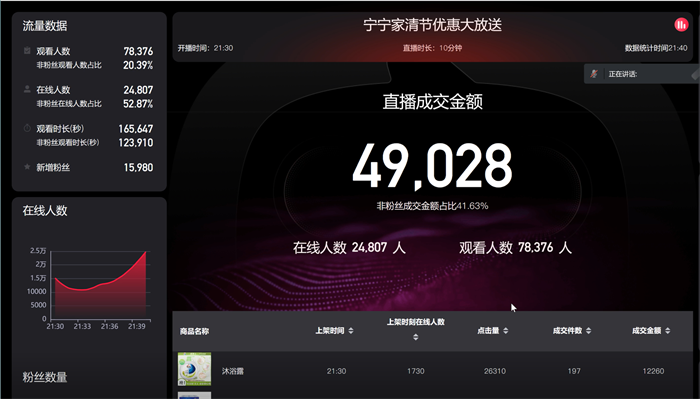Click the star icon beside 新增粉丝
700x399 pixels.
point(27,167)
